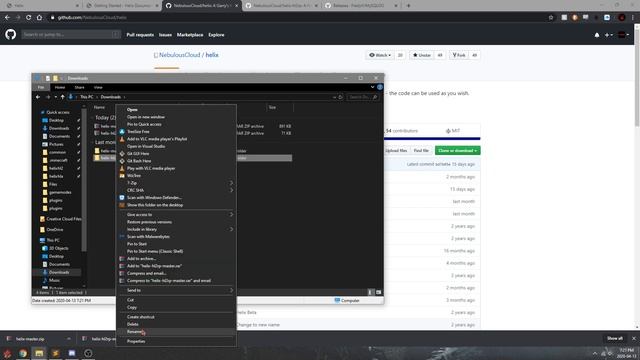Select Pin to Quick access

pyautogui.click(x=144, y=124)
